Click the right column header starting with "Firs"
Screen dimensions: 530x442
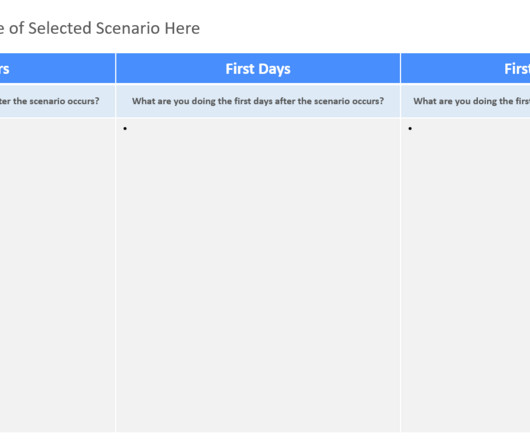(x=466, y=68)
